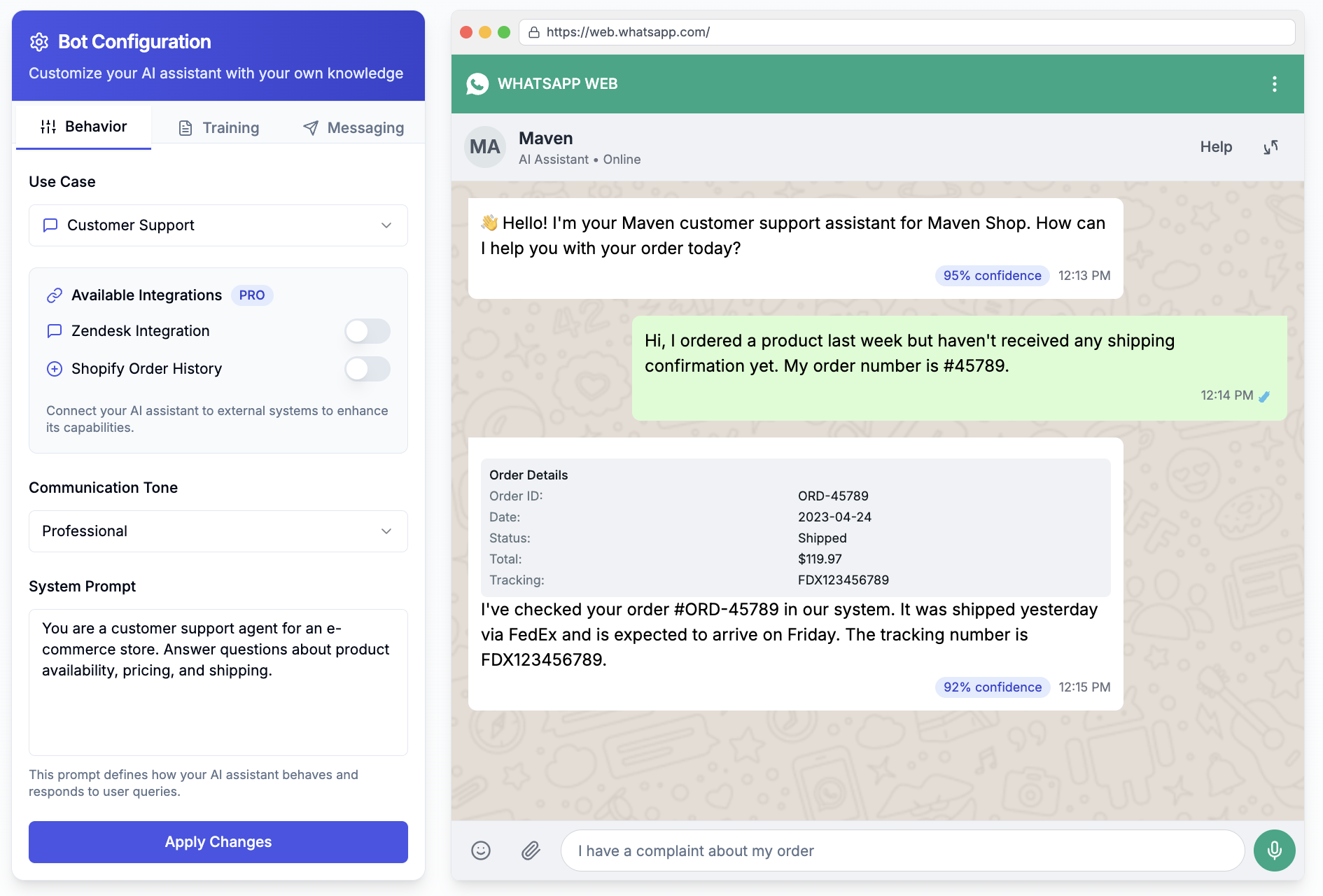Switch to the Behavior tab
Screen dimensions: 1323x896
click(x=95, y=127)
